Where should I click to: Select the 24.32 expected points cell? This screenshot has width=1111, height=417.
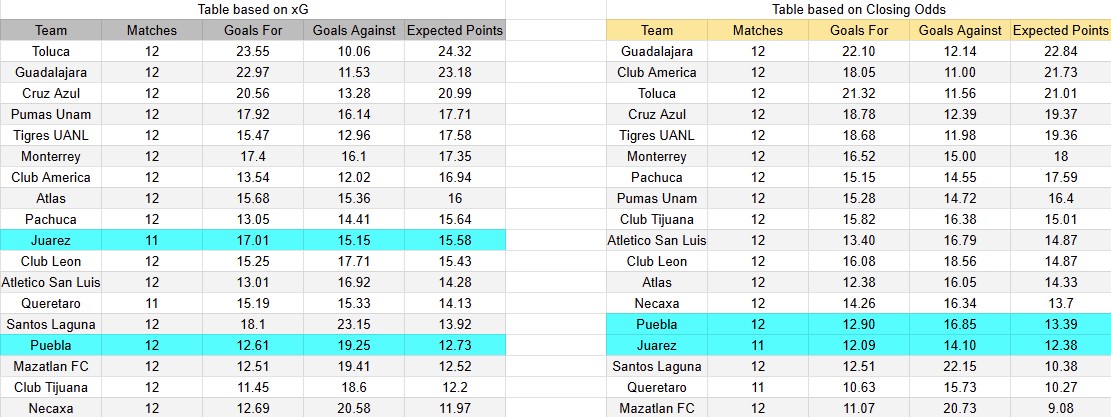(454, 51)
